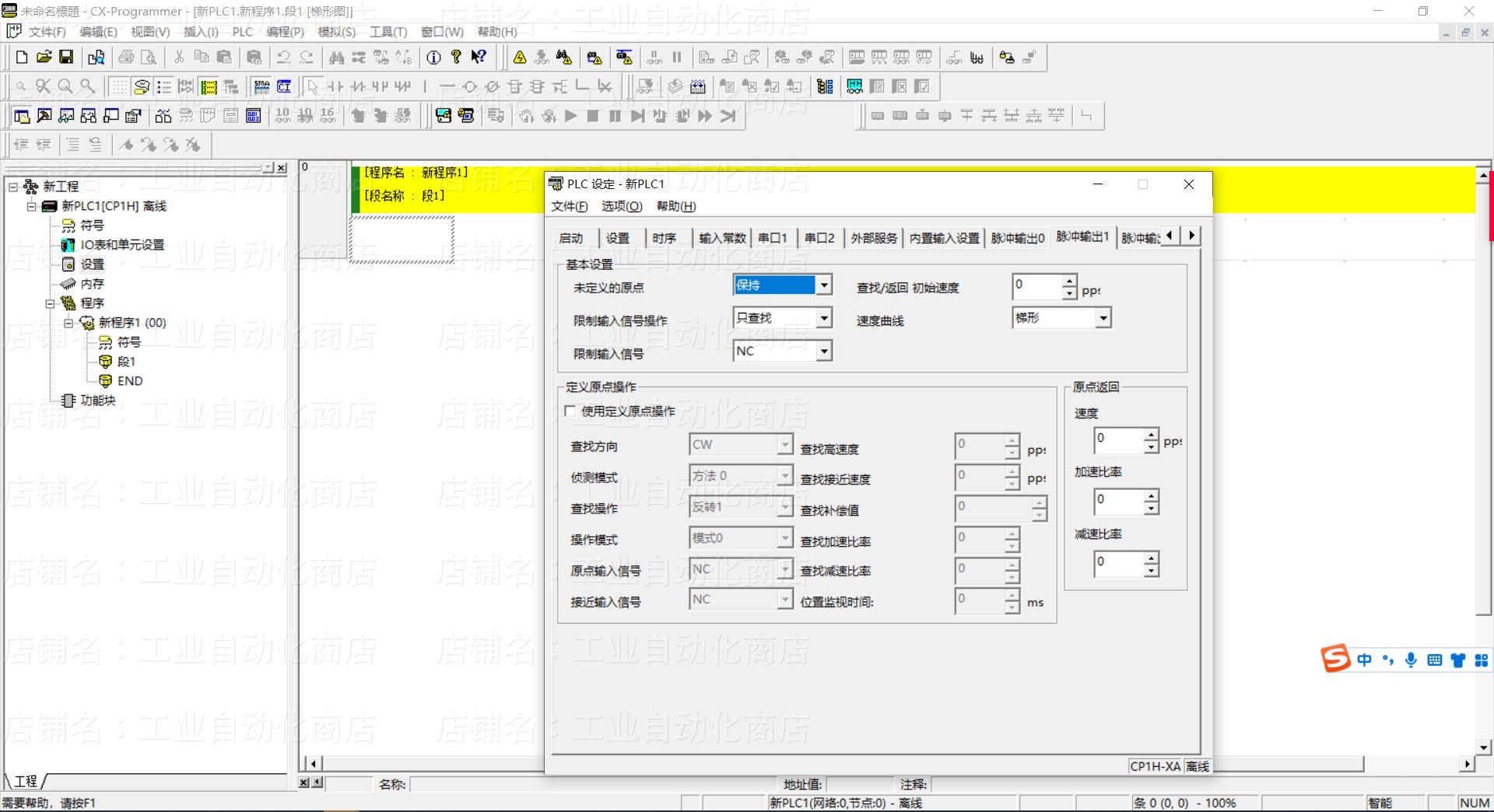
Task: Click the 工程 workspace bottom tab
Action: (x=26, y=781)
